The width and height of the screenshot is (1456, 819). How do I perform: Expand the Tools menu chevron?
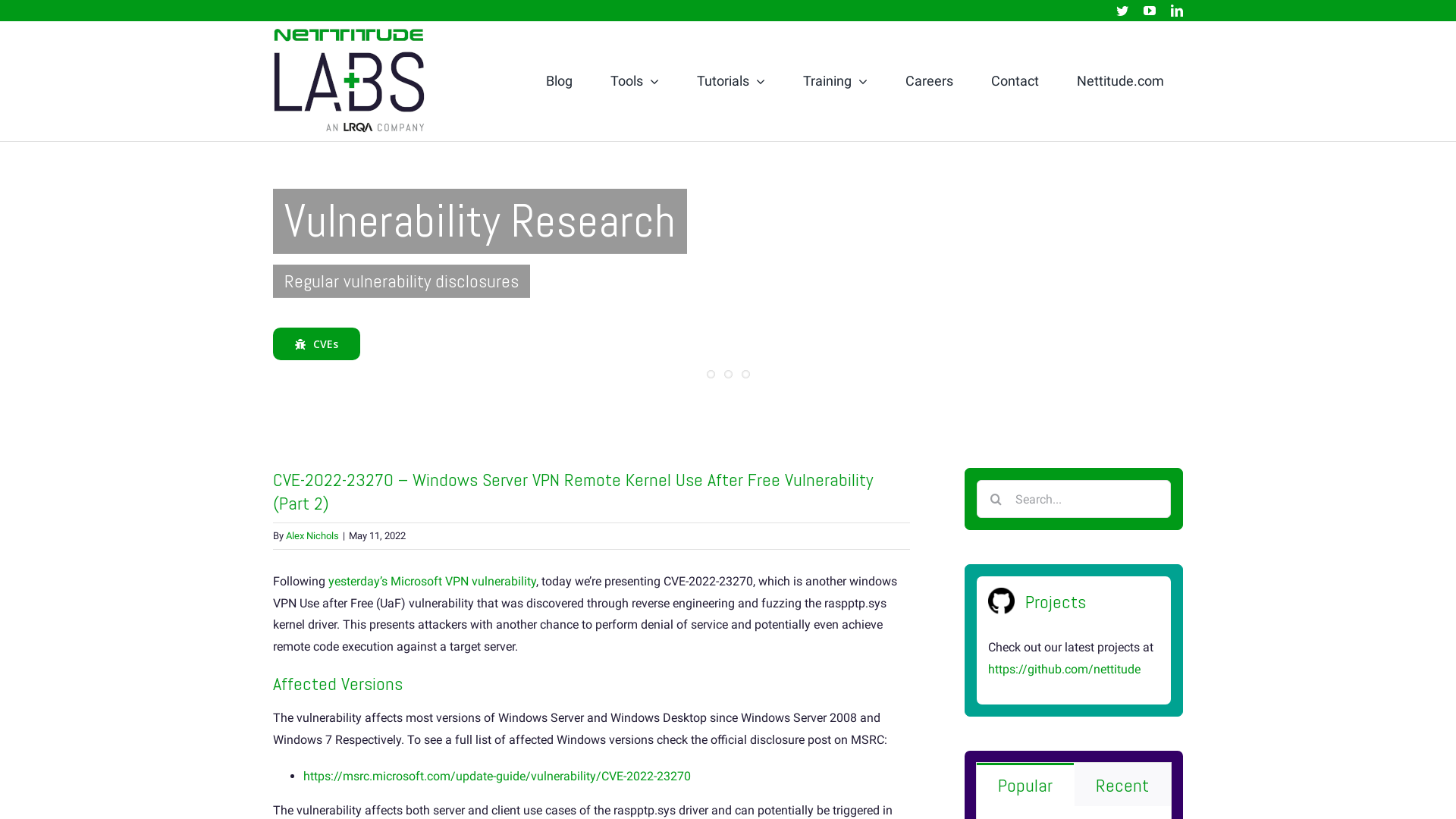[654, 81]
